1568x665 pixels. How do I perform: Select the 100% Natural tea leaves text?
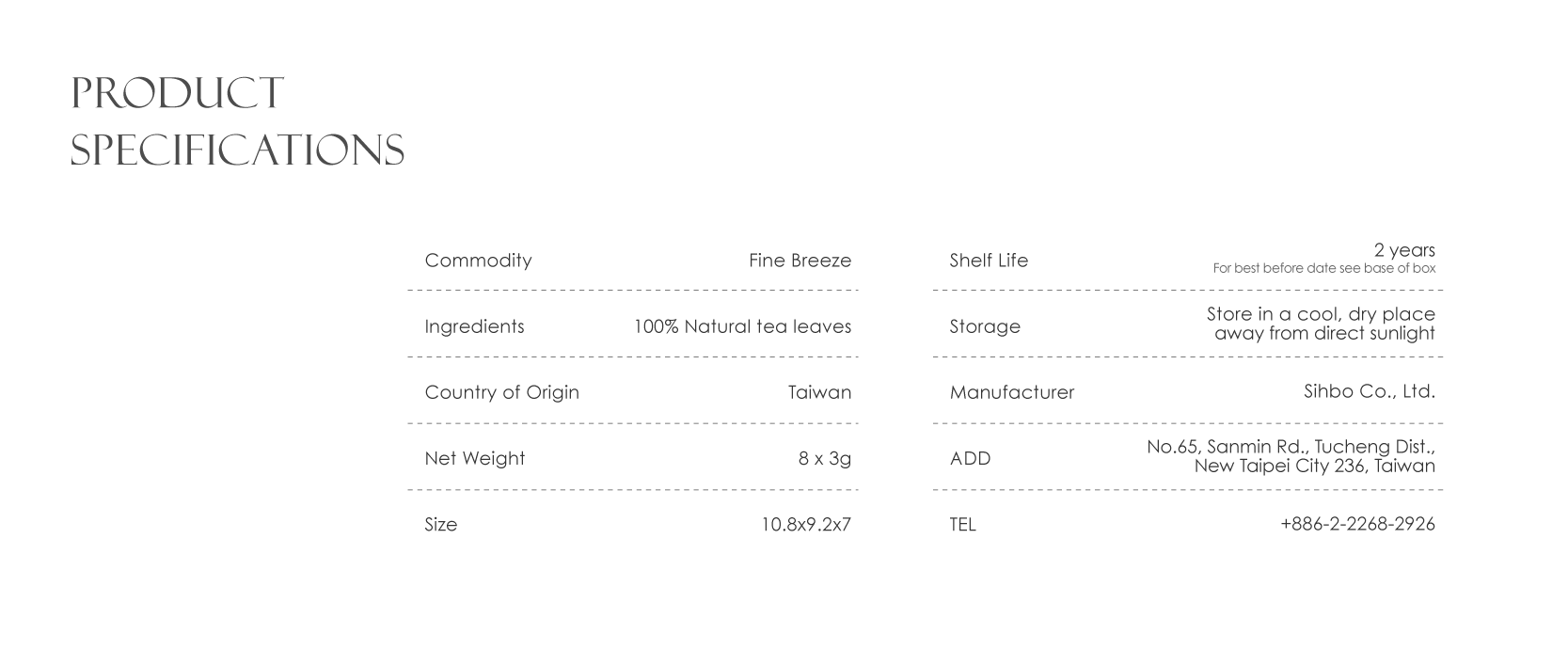tap(742, 326)
